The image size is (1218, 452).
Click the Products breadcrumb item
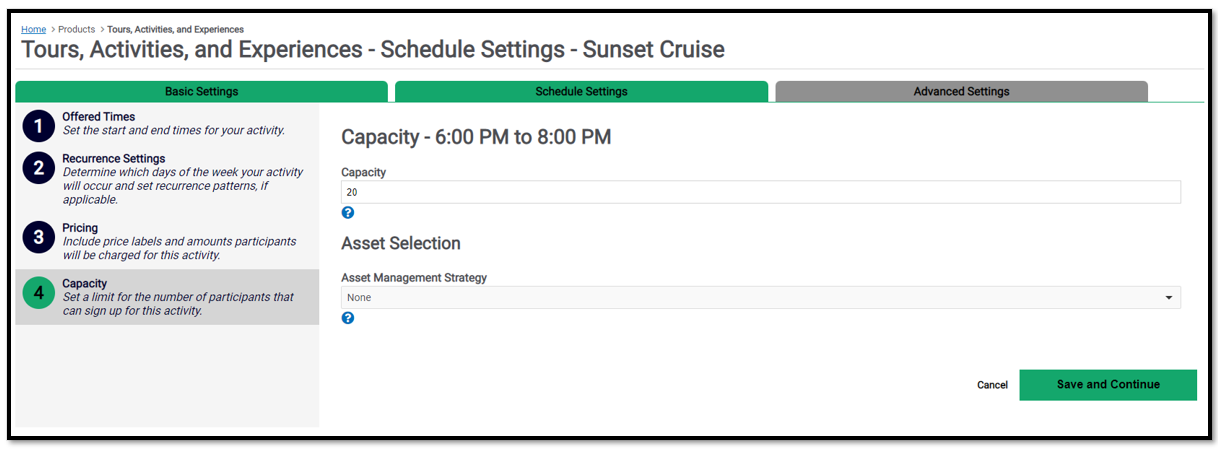pos(77,29)
